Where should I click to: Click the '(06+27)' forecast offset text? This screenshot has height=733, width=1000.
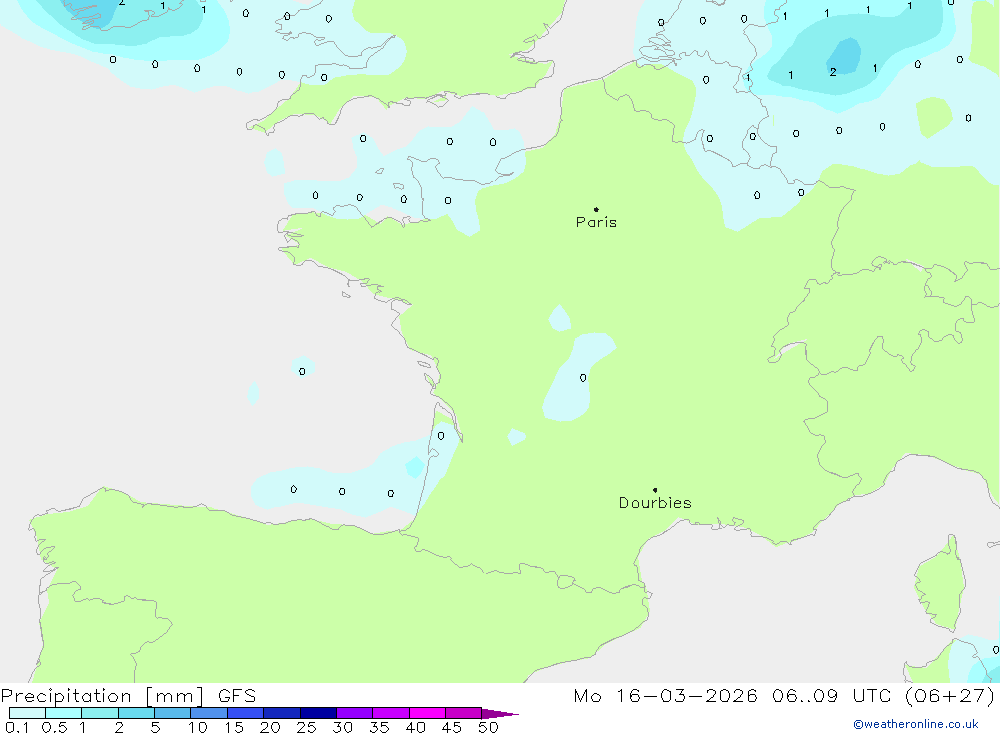click(x=950, y=696)
